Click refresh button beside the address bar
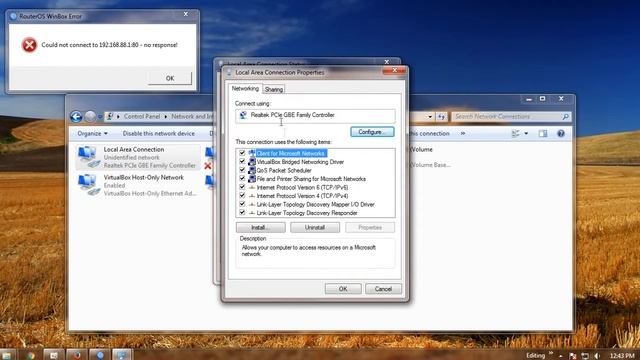Screen dimensions: 640x360 [442, 117]
